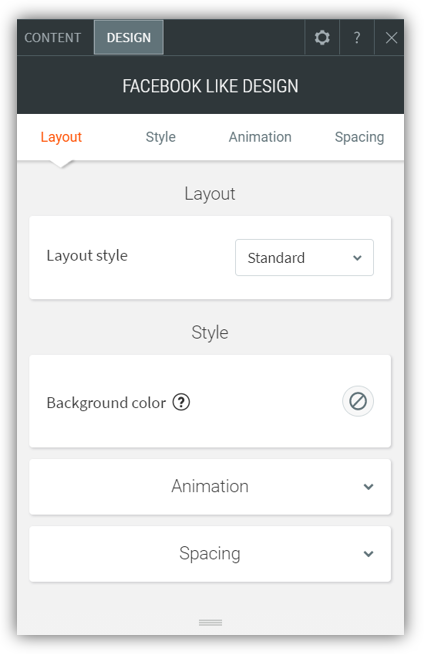Open the Style sub-tab
The image size is (426, 654).
pos(161,137)
